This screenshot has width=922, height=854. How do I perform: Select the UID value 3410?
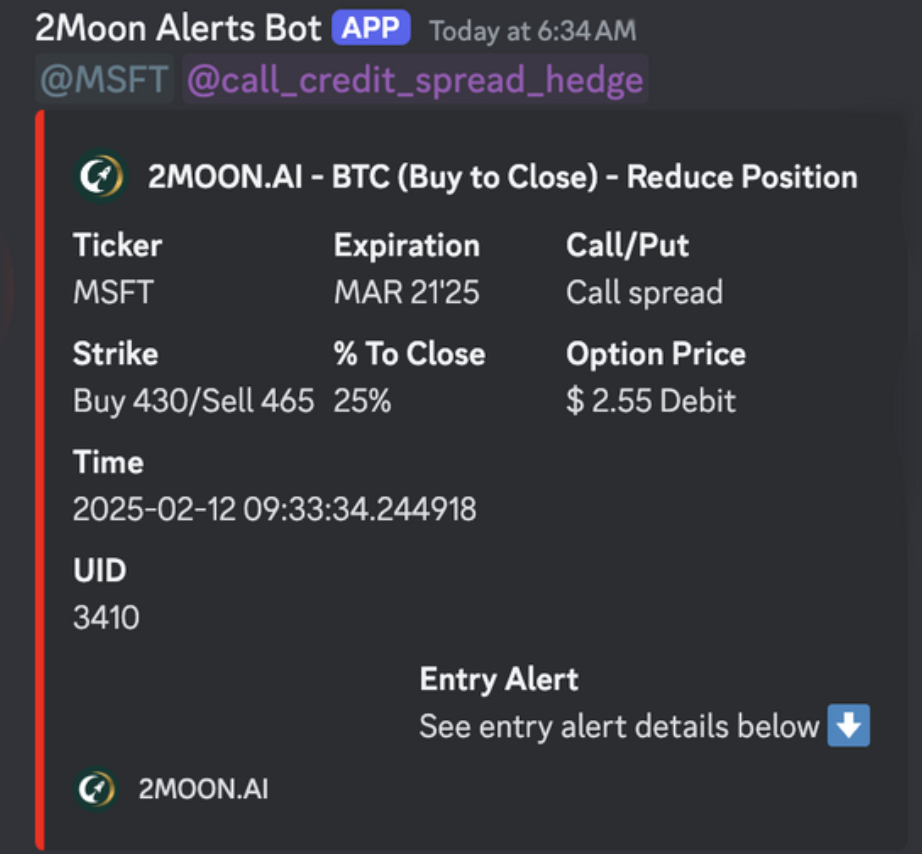[106, 618]
